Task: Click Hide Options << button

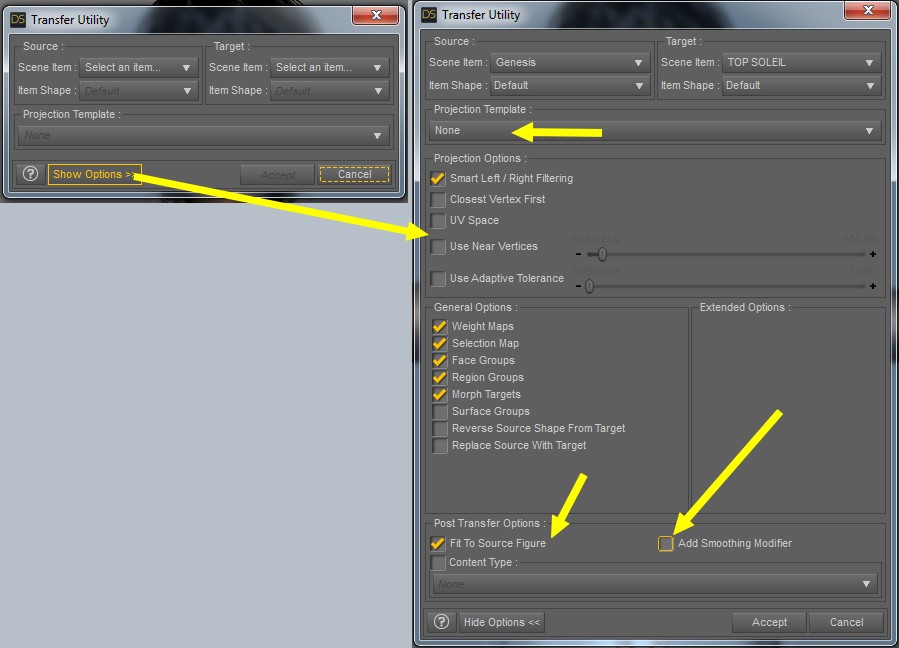Action: click(x=502, y=622)
